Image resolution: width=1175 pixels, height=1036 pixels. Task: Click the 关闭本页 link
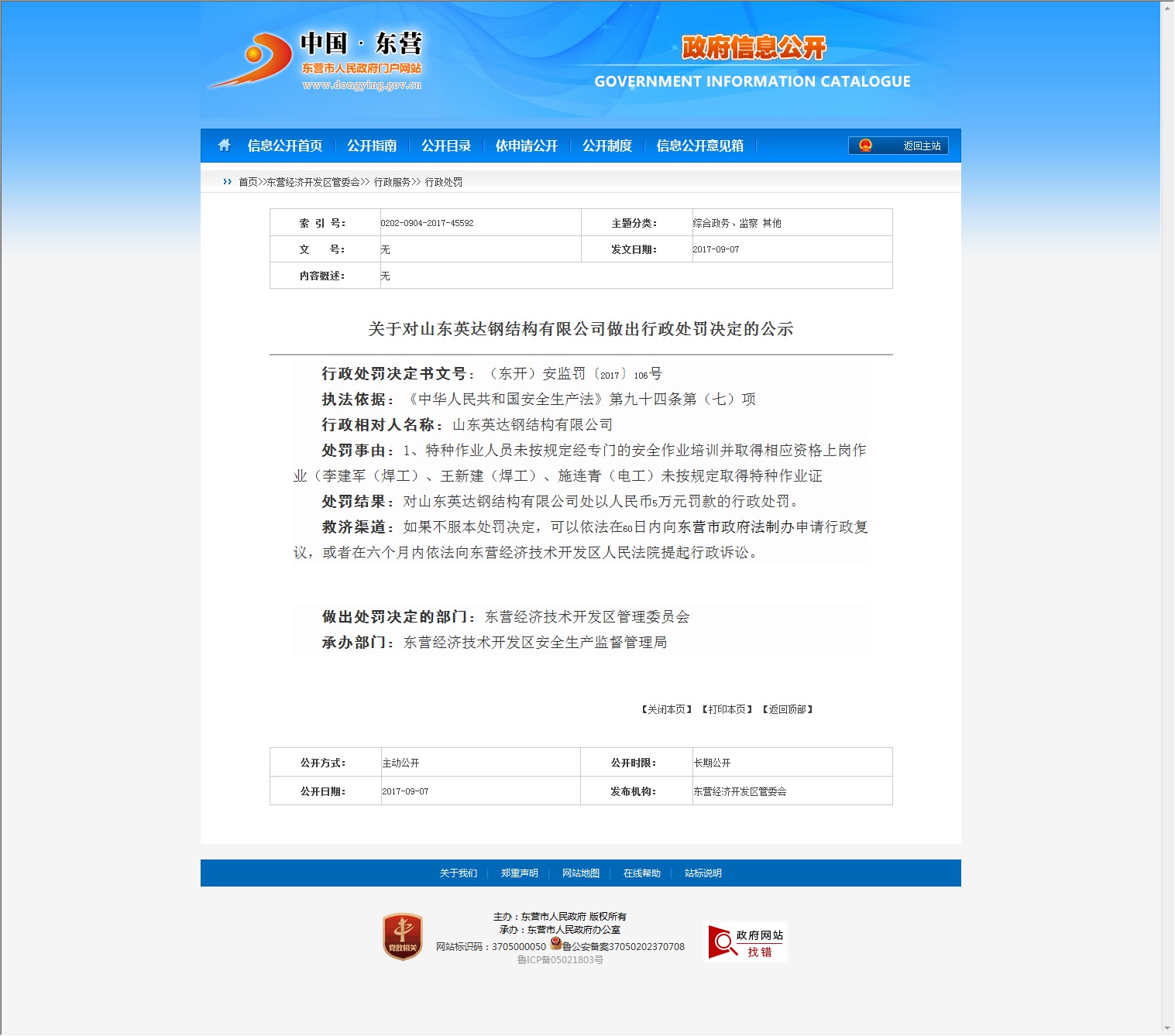666,709
